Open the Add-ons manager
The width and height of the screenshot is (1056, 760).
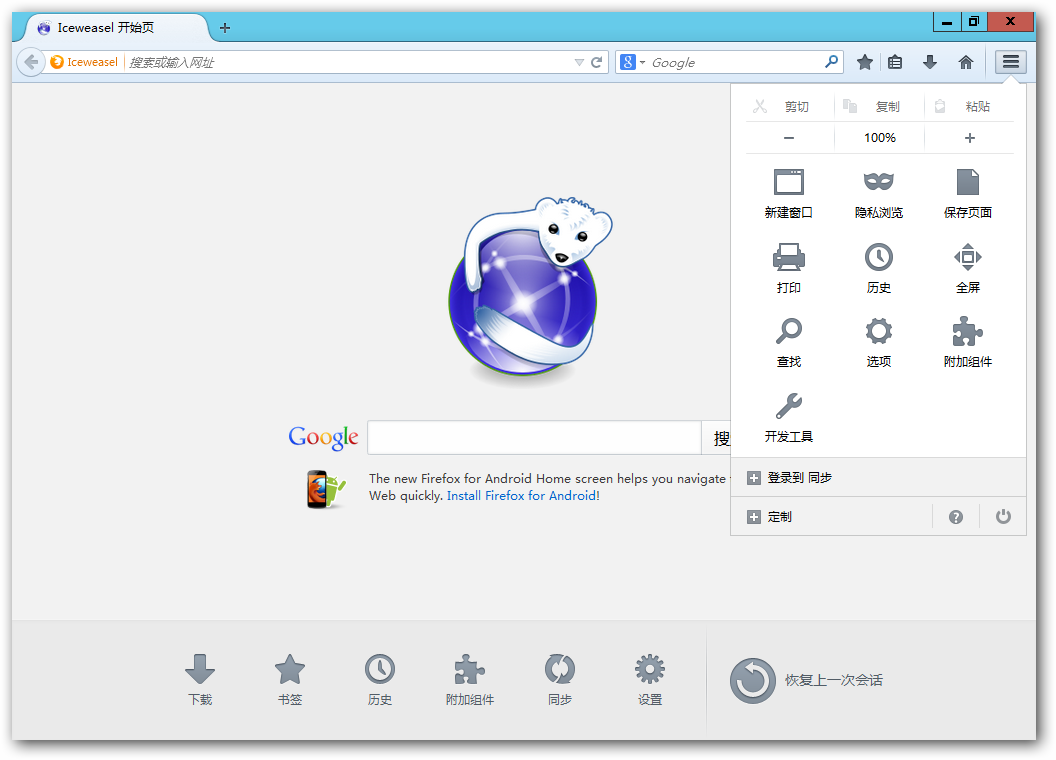[967, 341]
